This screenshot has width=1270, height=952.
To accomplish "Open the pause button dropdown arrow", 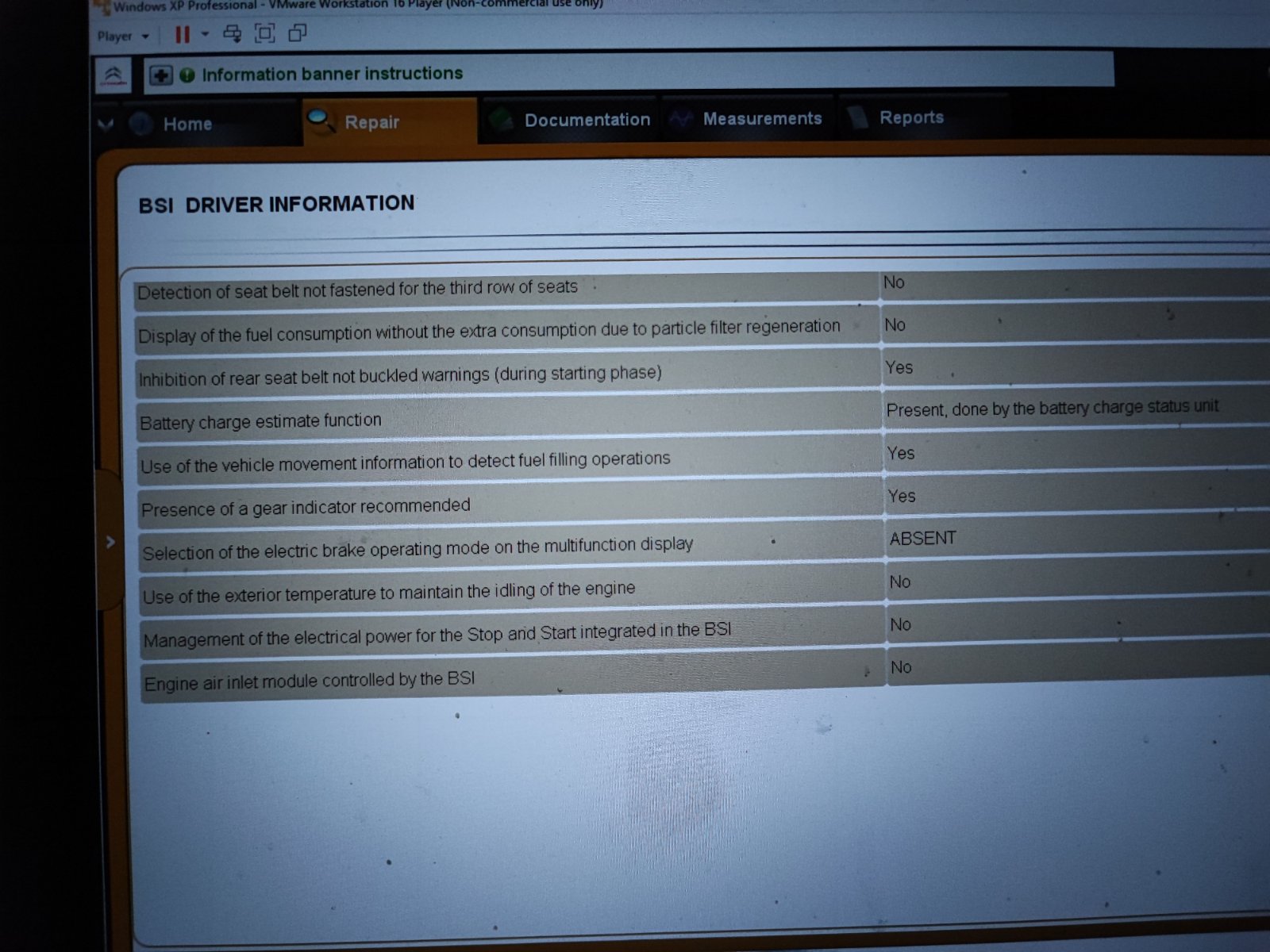I will click(x=205, y=34).
